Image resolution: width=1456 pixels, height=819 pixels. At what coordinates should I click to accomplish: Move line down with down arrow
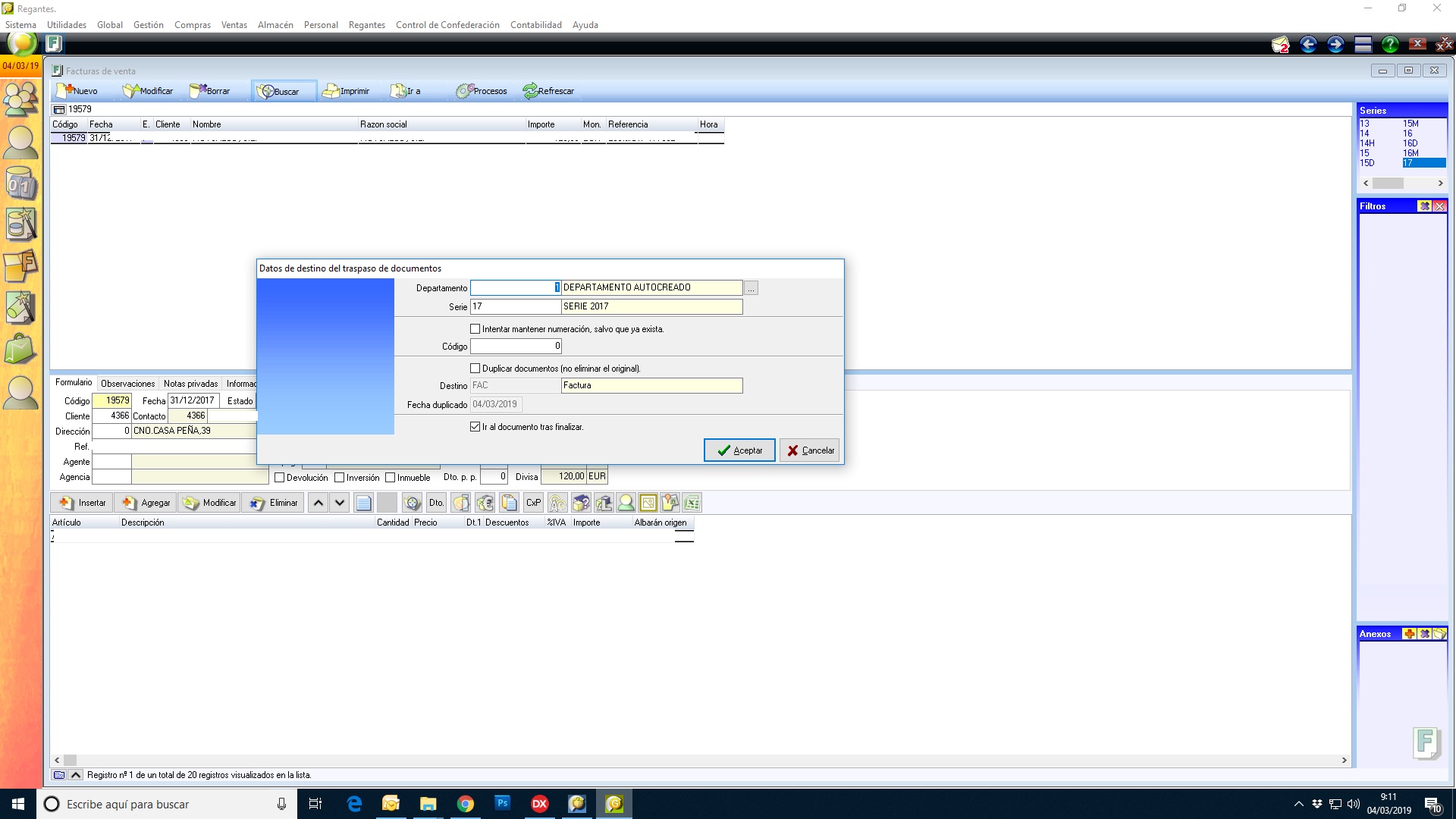point(340,503)
